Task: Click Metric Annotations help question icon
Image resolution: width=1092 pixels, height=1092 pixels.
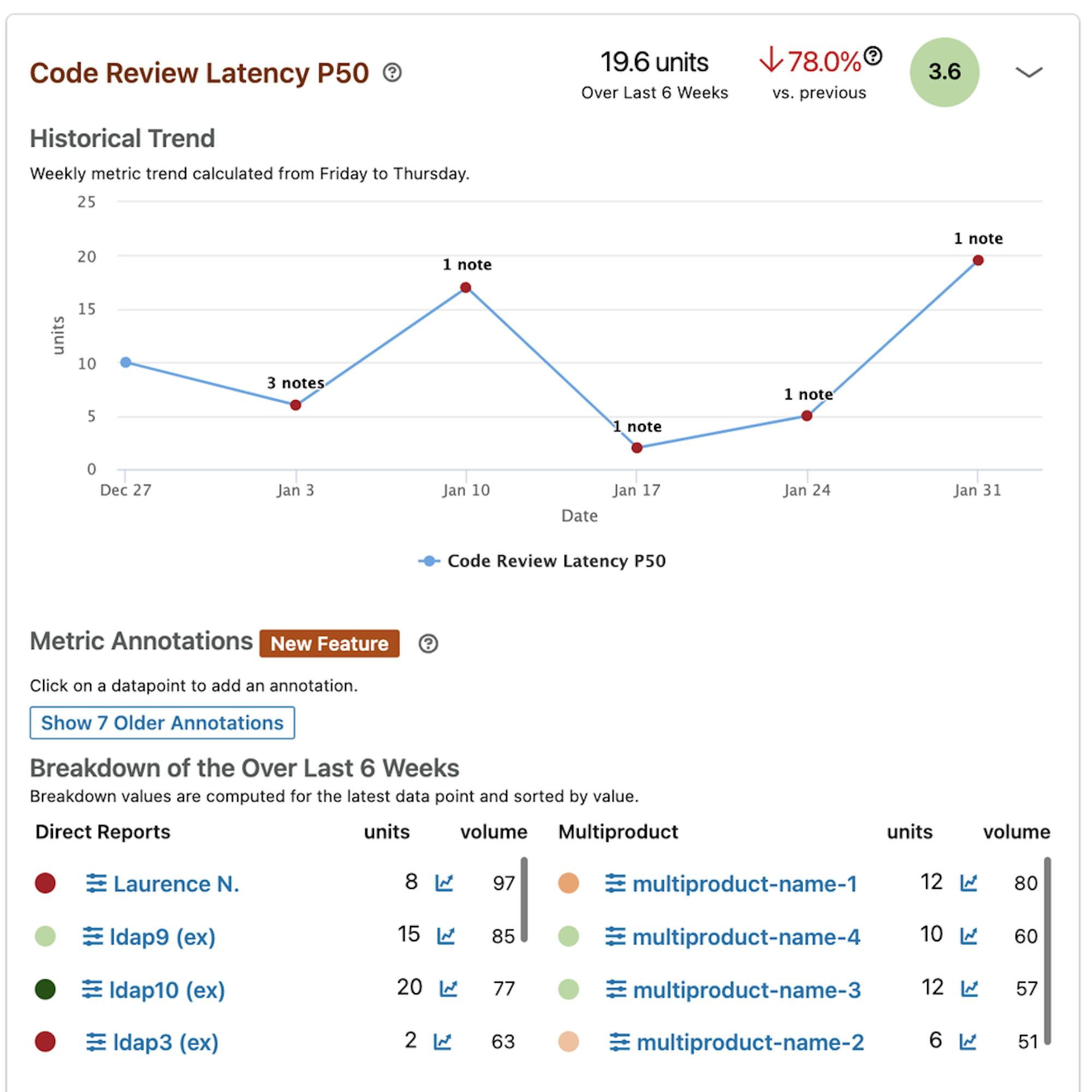Action: [428, 643]
